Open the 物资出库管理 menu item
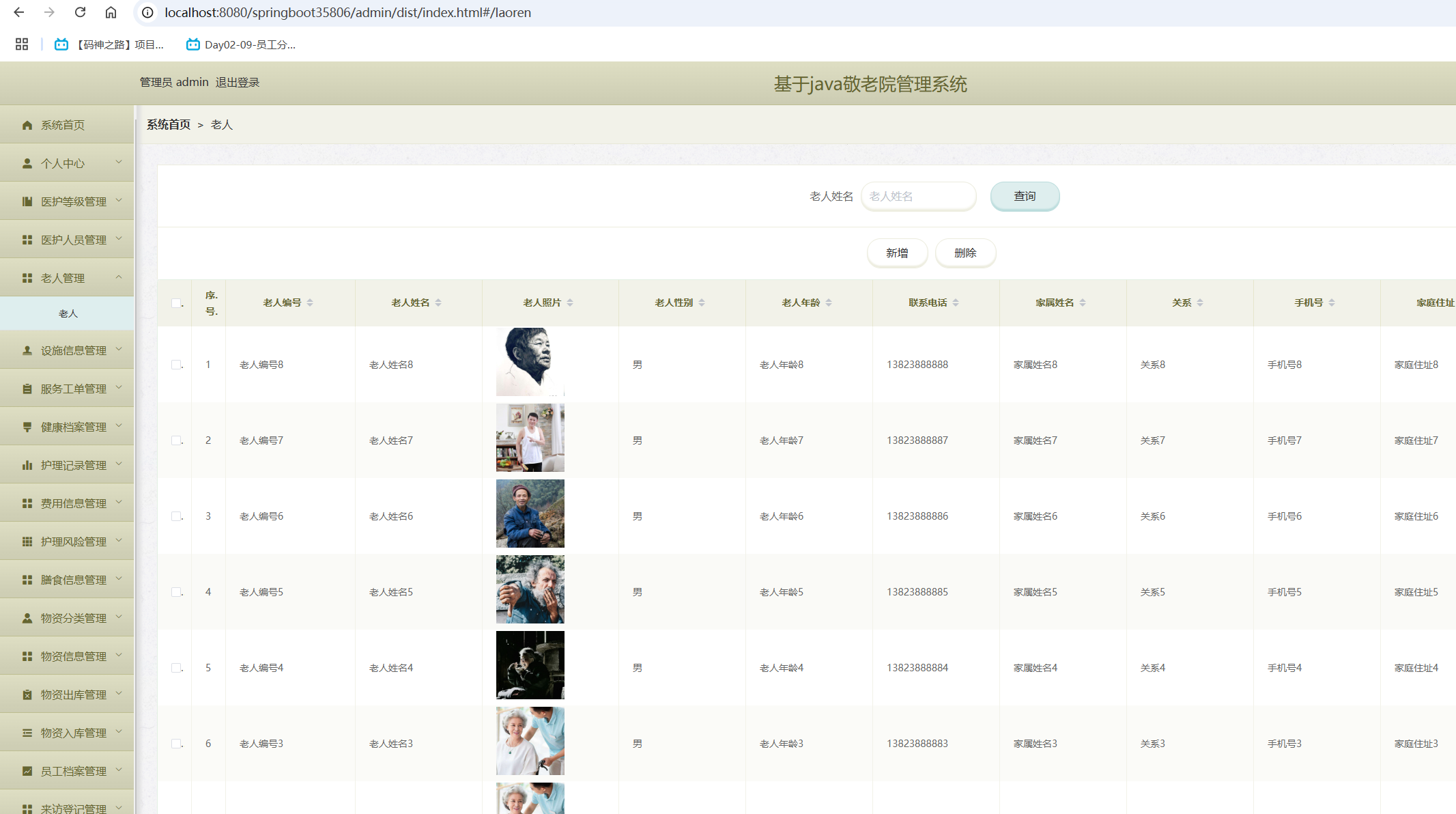 click(67, 694)
